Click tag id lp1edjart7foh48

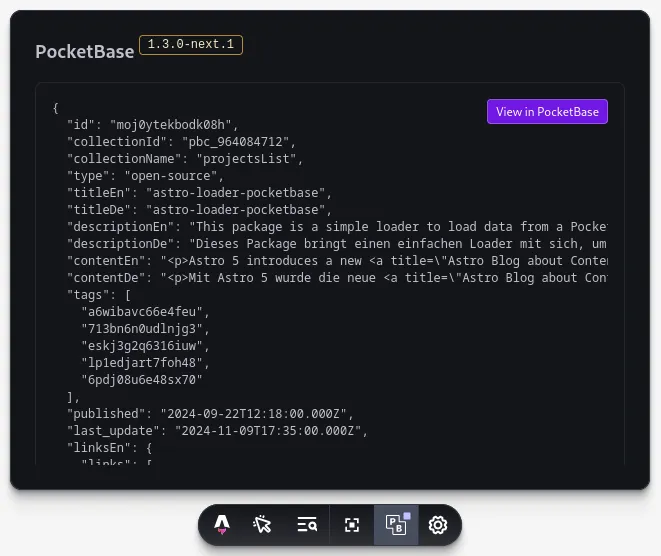(x=145, y=363)
